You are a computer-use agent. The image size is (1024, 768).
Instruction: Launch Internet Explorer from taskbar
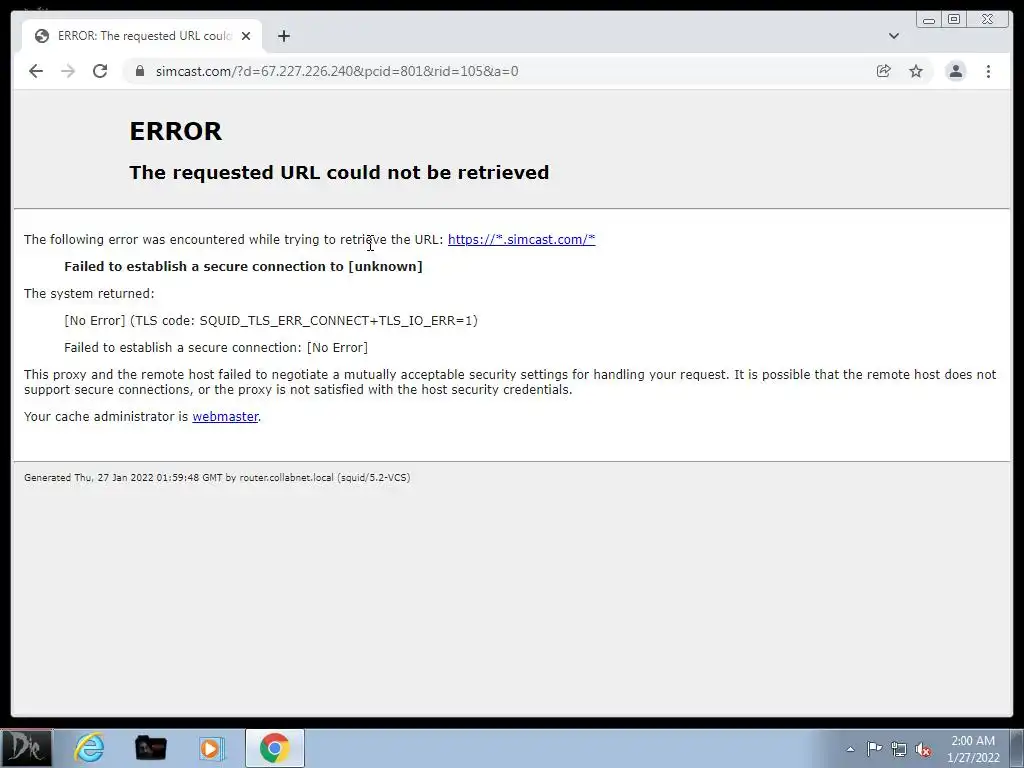pos(89,748)
